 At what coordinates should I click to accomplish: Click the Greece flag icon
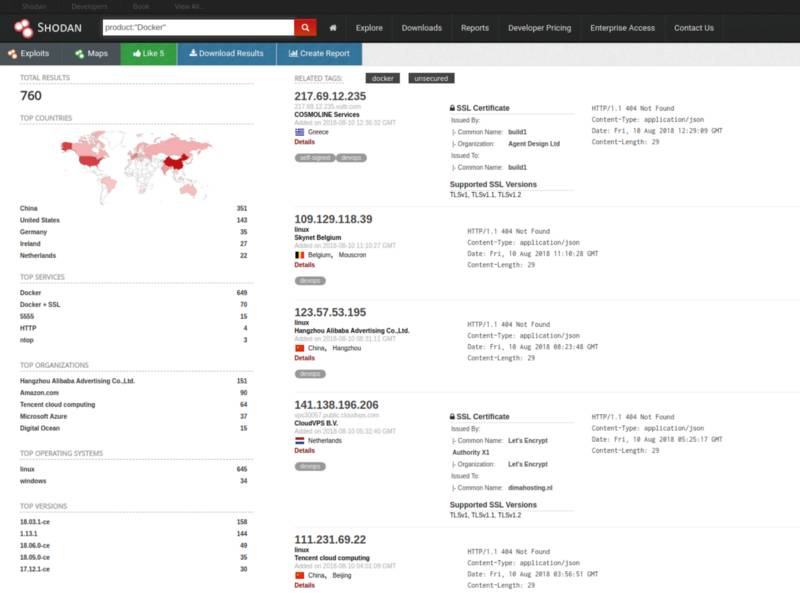299,132
